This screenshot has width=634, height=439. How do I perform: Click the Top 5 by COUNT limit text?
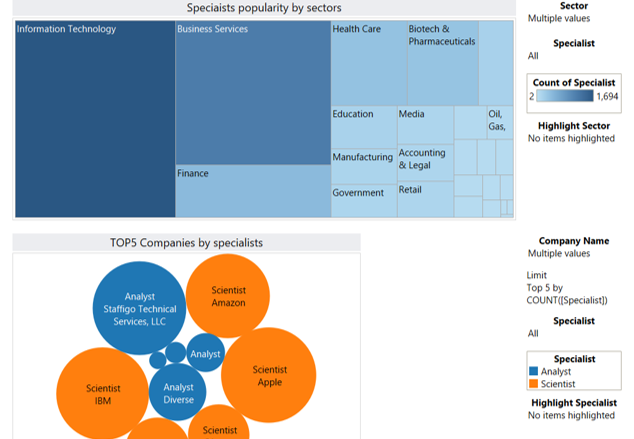coord(567,294)
